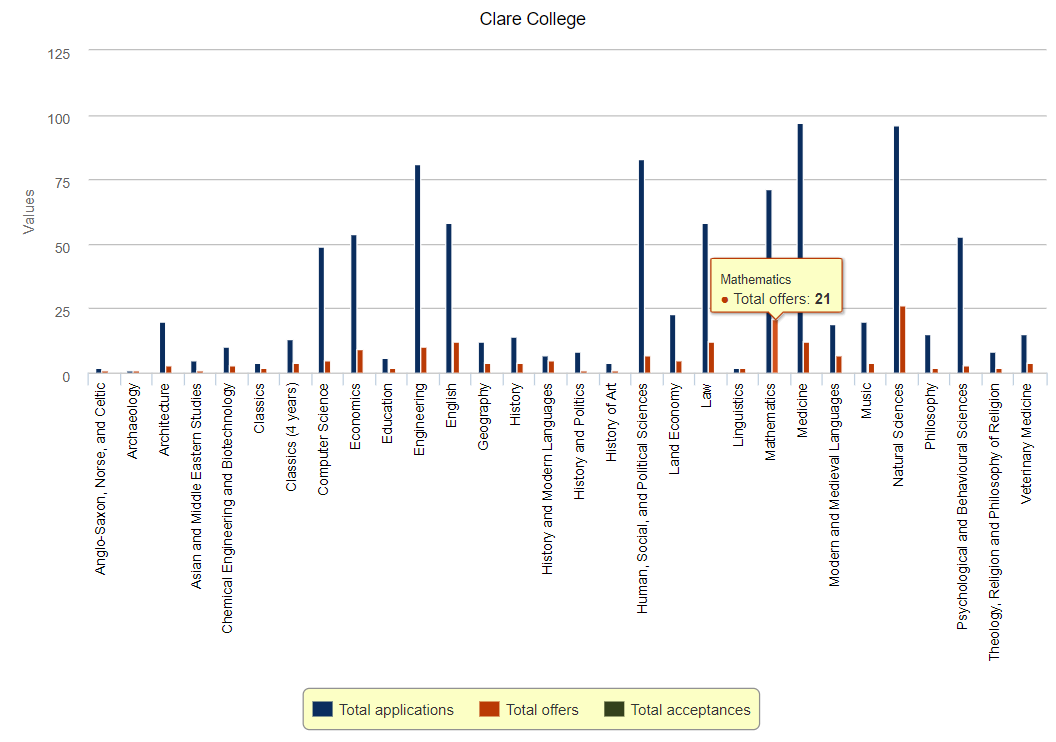Click the Architecture axis label
Screen dimensions: 1056x742
pos(164,419)
